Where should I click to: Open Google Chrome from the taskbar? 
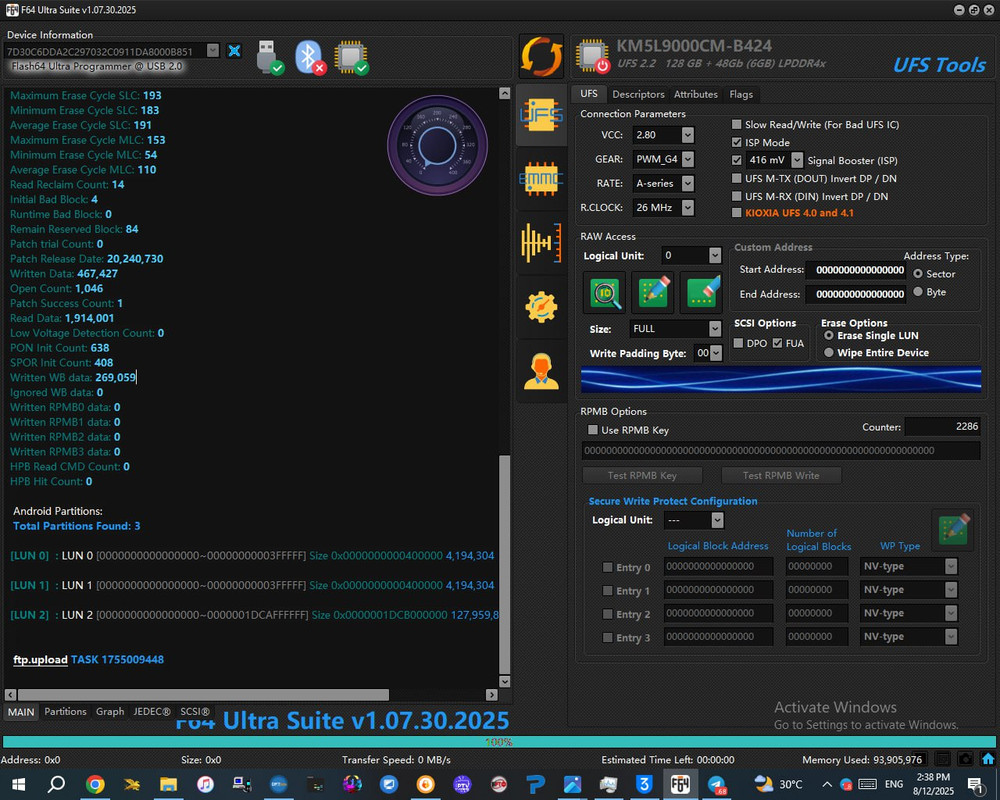[x=95, y=784]
